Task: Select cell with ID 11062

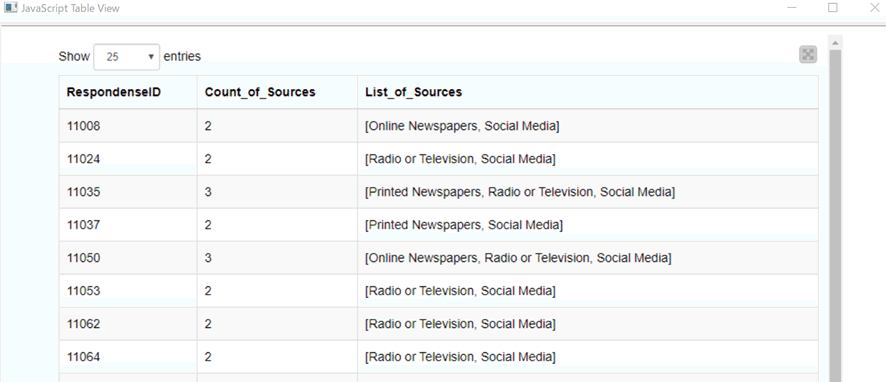Action: pyautogui.click(x=128, y=324)
